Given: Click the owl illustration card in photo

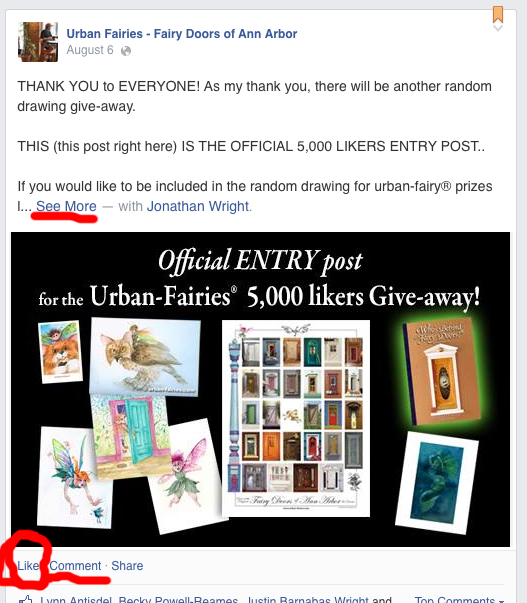Looking at the screenshot, I should (x=145, y=356).
